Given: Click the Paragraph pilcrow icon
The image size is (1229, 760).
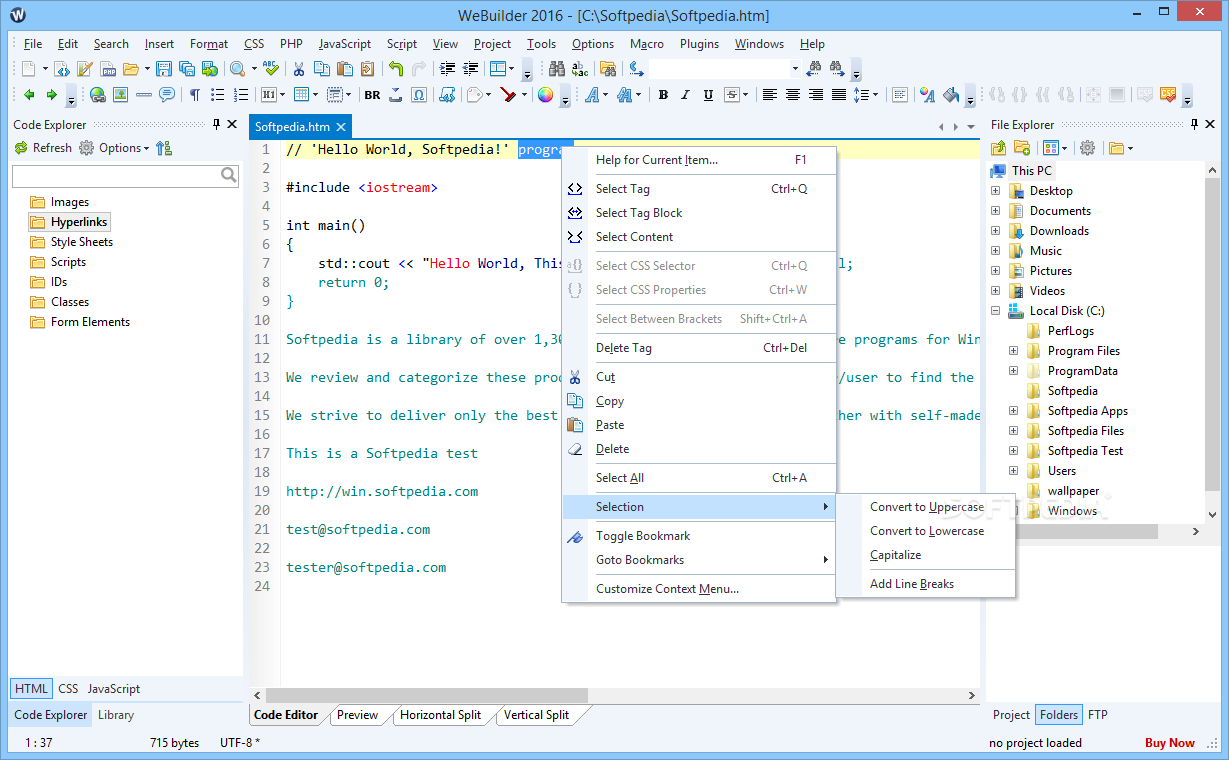Looking at the screenshot, I should 195,95.
